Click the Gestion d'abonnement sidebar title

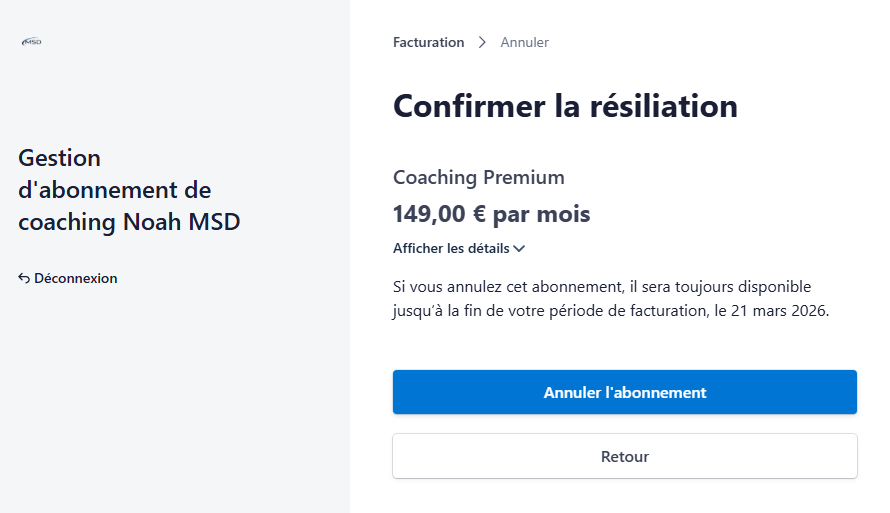[x=129, y=189]
